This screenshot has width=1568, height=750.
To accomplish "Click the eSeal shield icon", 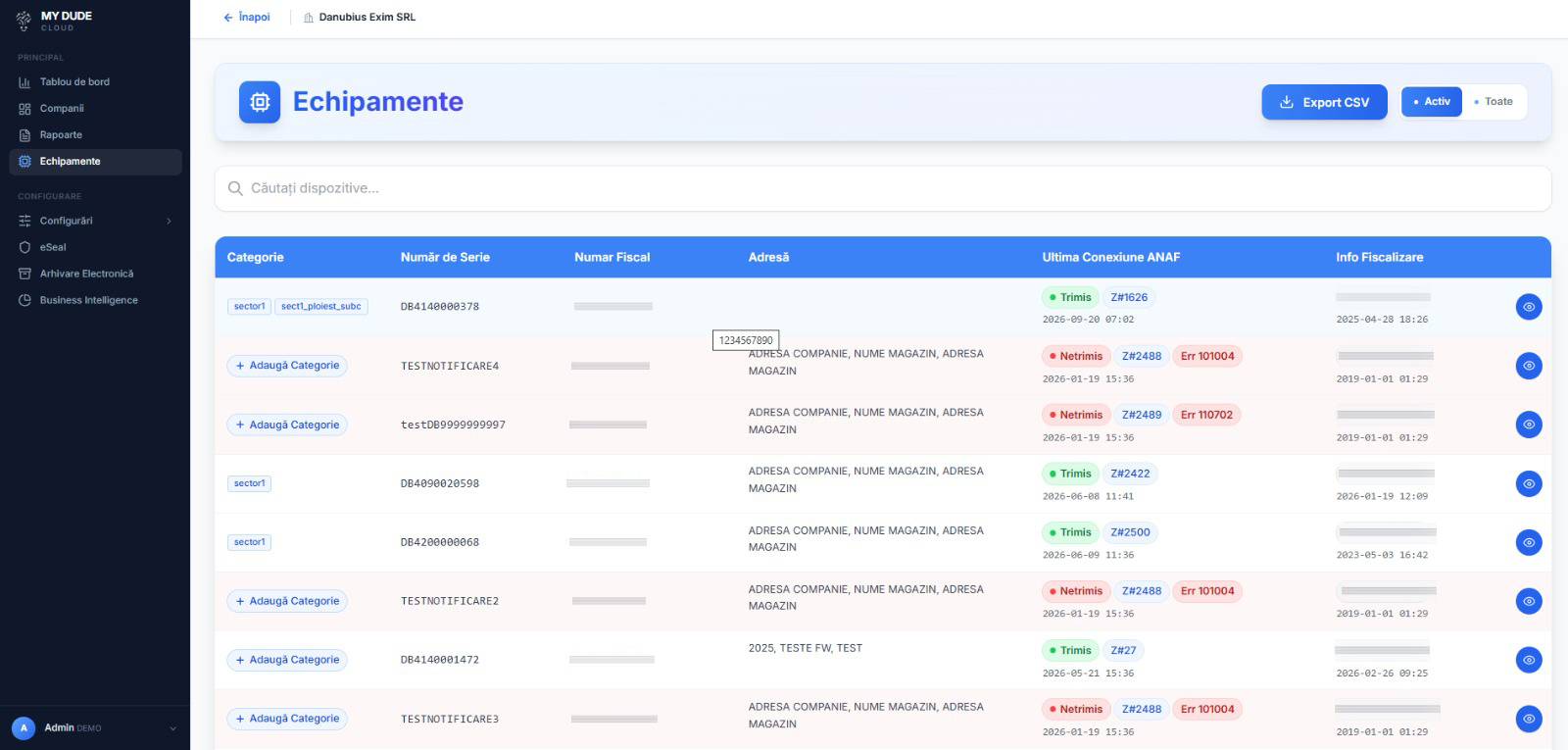I will point(24,247).
